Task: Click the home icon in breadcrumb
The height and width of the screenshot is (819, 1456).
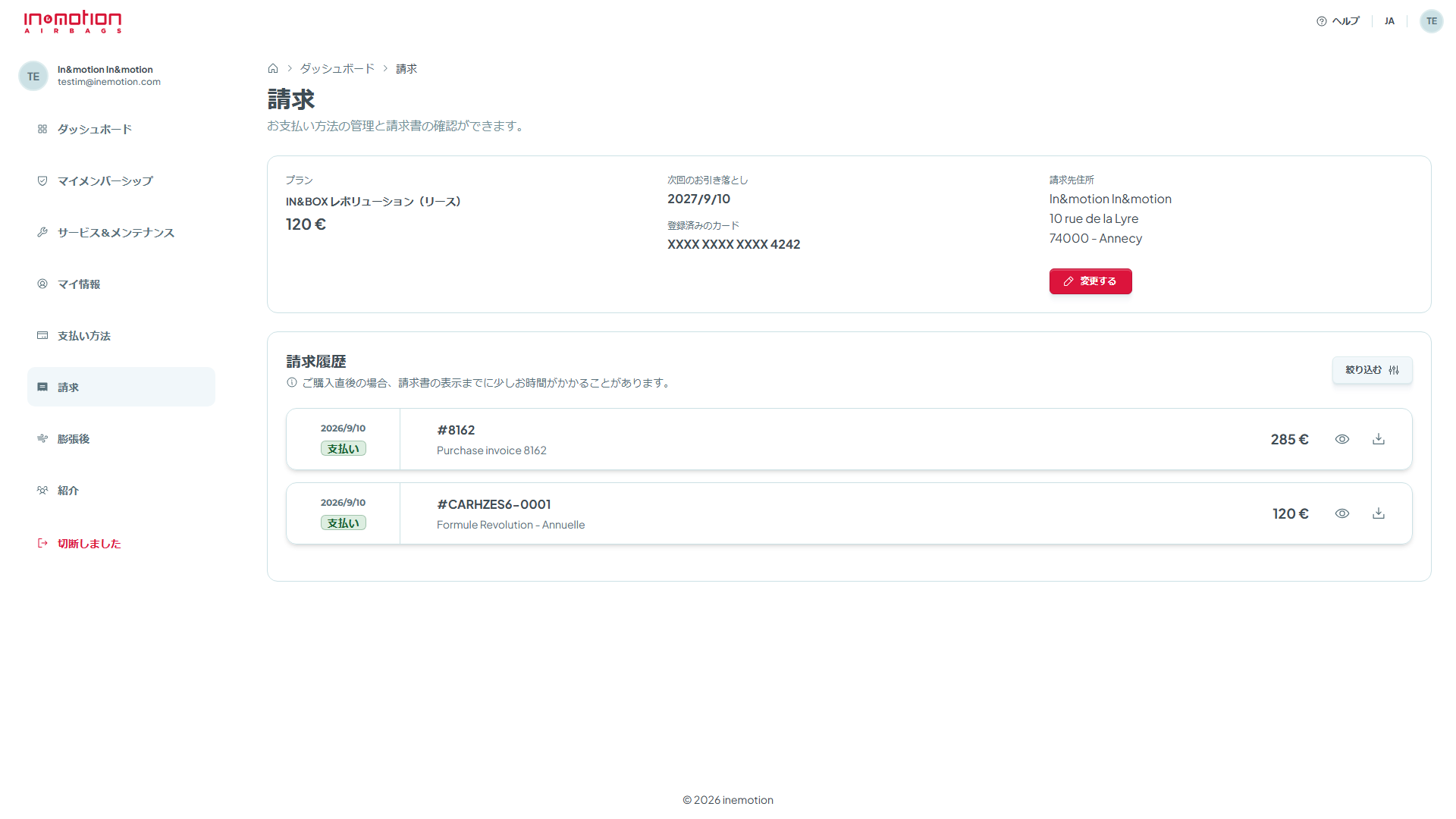Action: coord(273,68)
